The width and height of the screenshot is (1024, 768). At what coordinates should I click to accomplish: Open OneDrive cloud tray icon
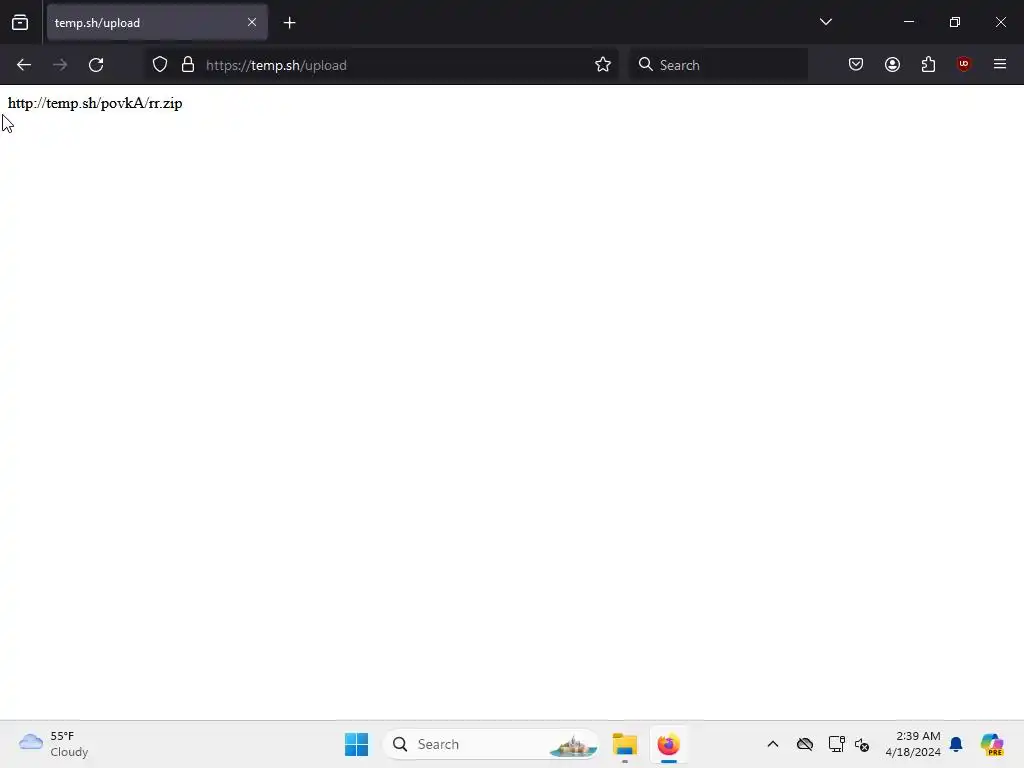click(x=805, y=744)
